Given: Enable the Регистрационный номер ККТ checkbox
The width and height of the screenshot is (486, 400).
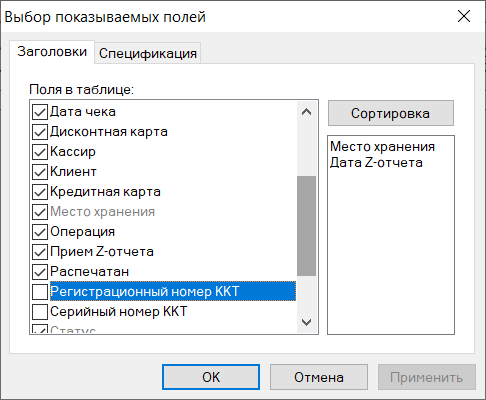Looking at the screenshot, I should pyautogui.click(x=40, y=292).
